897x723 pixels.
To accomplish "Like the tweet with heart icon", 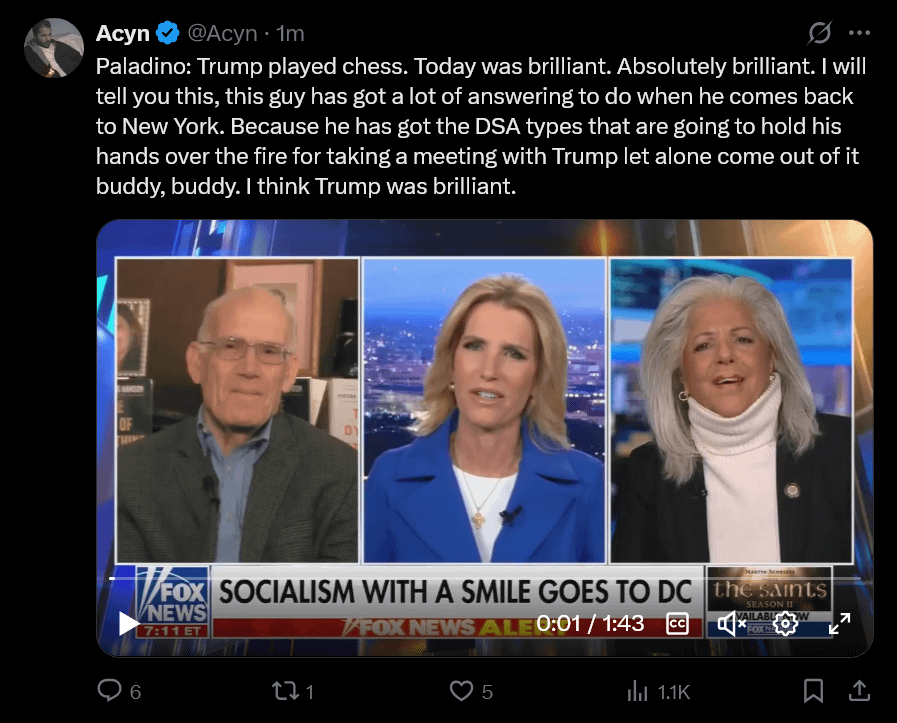I will [461, 691].
